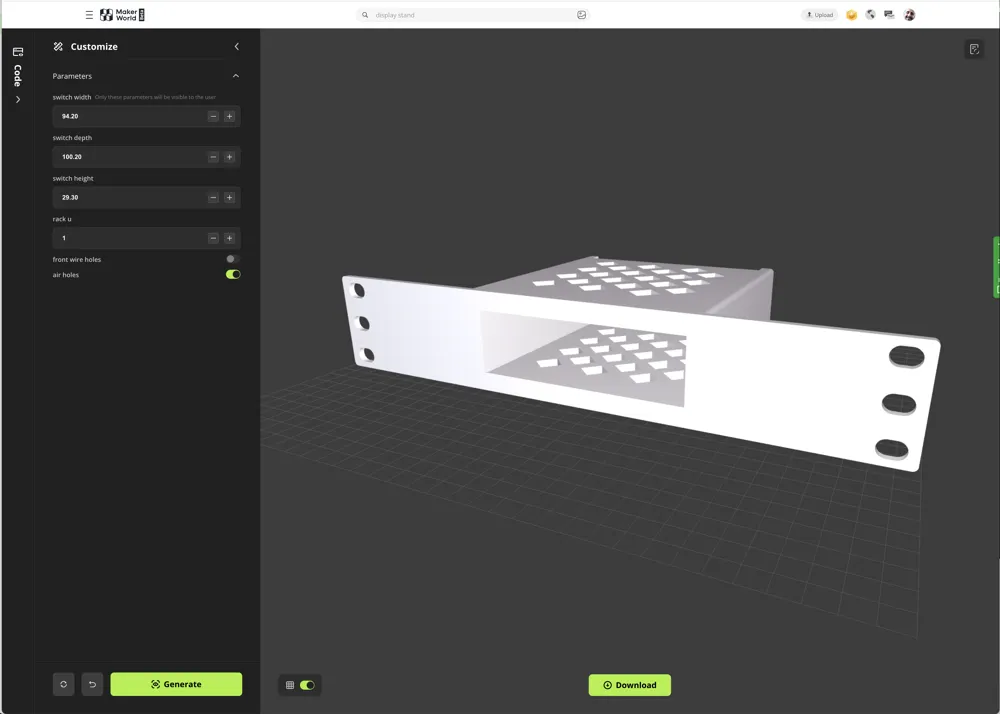Toggle the grid visibility switch near Download
This screenshot has height=714, width=1000.
[x=307, y=685]
